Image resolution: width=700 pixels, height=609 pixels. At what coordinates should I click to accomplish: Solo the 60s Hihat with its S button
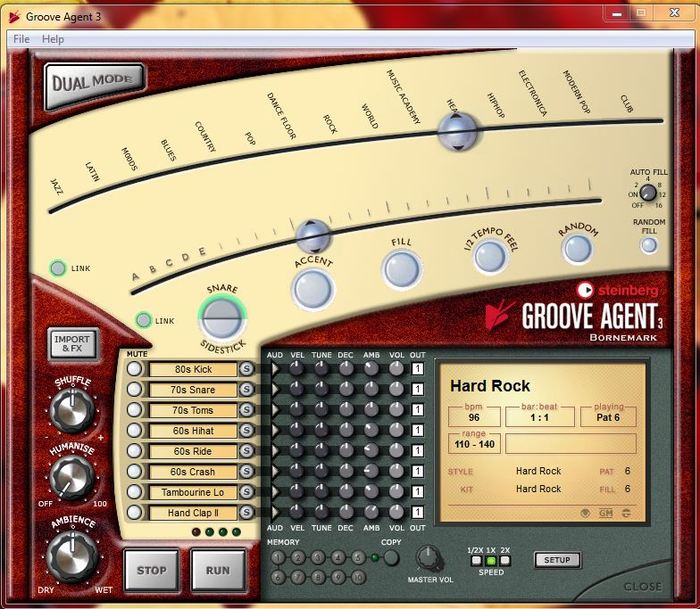(246, 430)
